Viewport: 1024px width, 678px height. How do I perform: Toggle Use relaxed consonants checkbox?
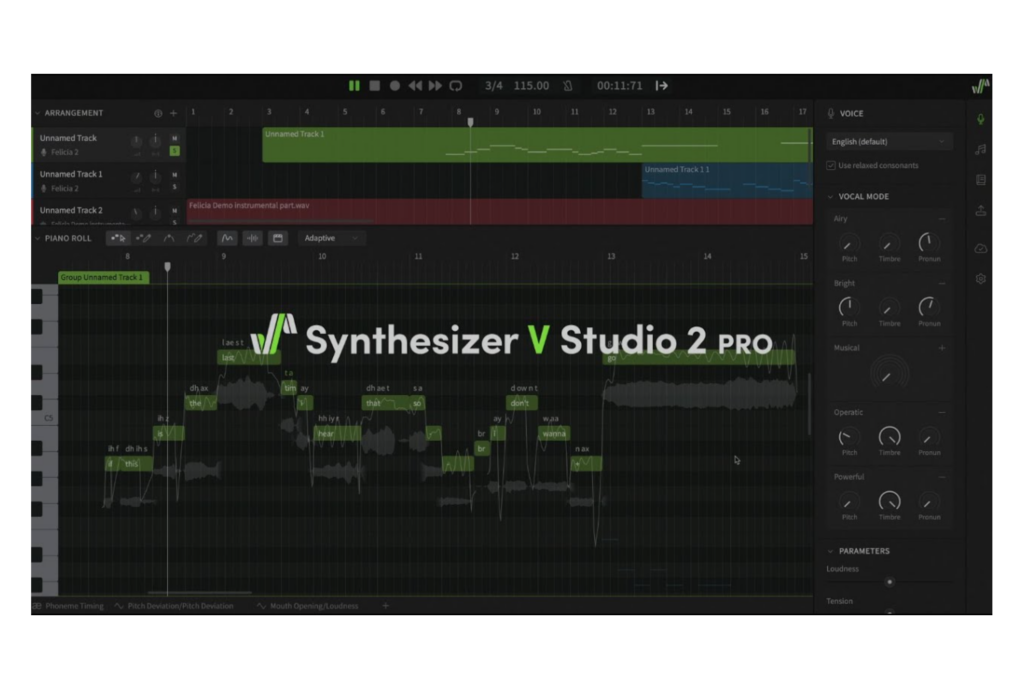(831, 166)
